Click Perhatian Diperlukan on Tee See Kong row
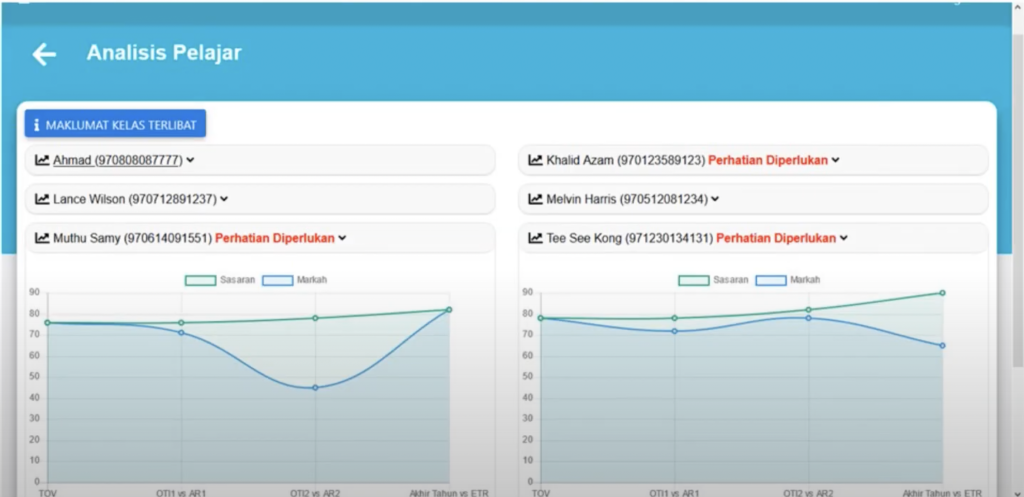Screen dimensions: 1024x497 pyautogui.click(x=776, y=238)
